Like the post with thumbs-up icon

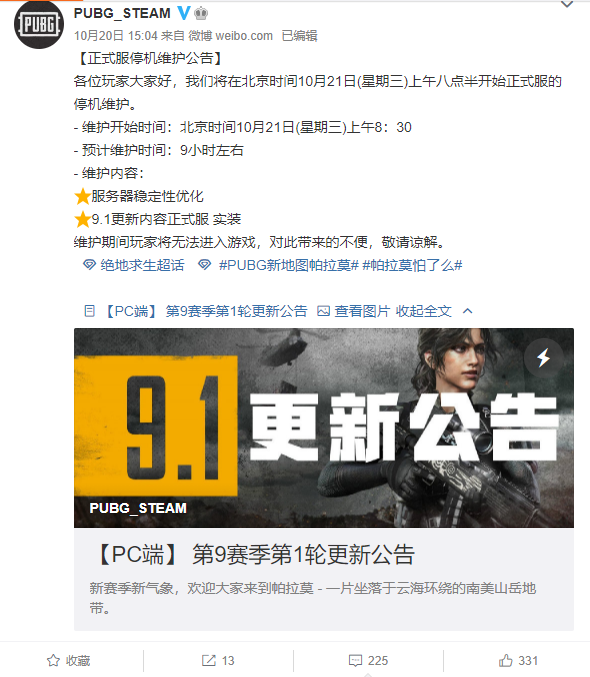[505, 660]
